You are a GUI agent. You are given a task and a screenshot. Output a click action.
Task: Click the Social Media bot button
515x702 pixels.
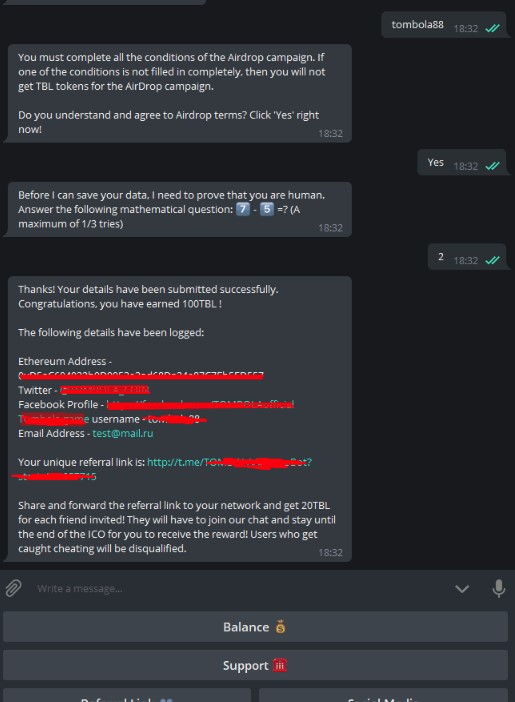(383, 695)
